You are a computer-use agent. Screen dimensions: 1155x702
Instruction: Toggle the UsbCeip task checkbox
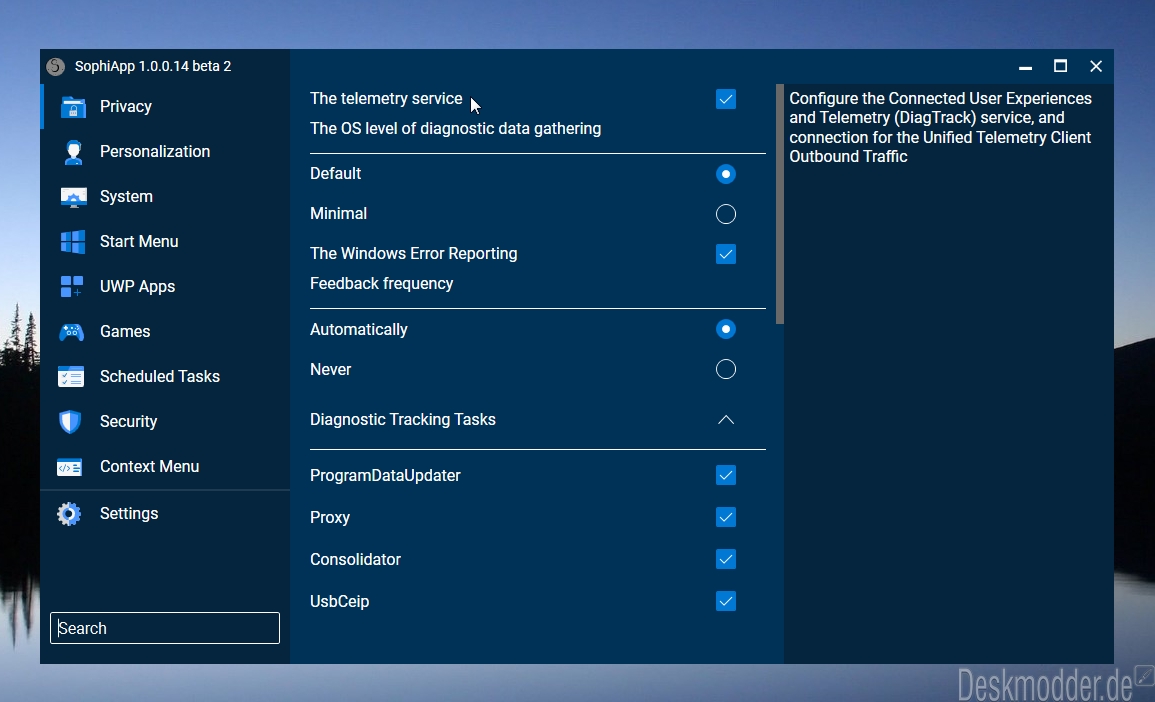click(726, 601)
